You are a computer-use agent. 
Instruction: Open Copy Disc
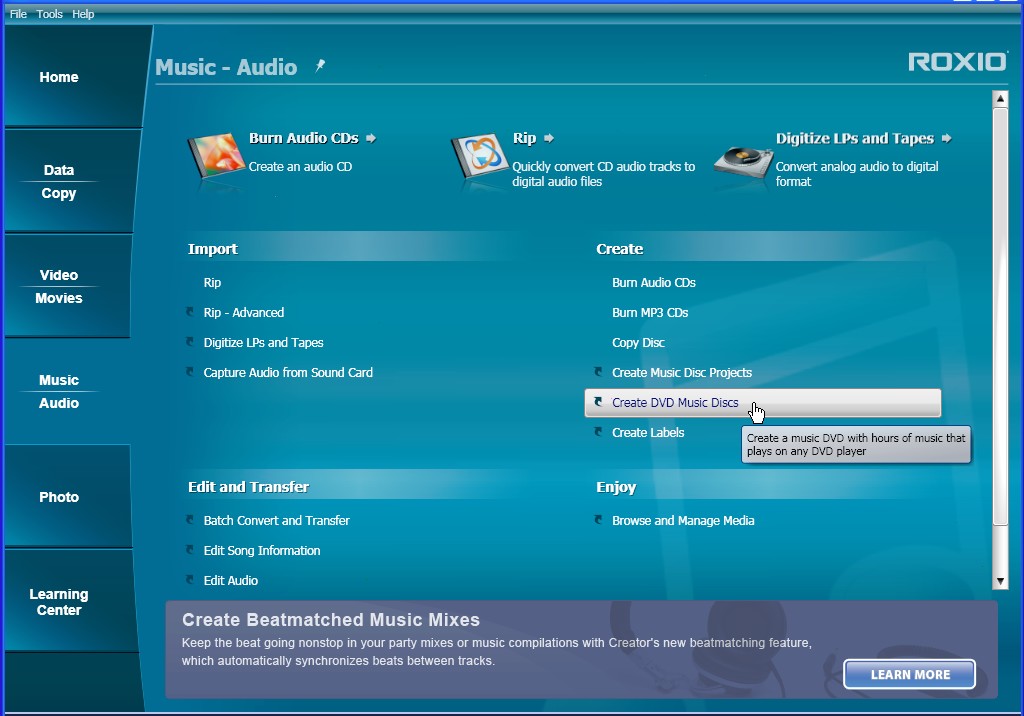pyautogui.click(x=638, y=342)
